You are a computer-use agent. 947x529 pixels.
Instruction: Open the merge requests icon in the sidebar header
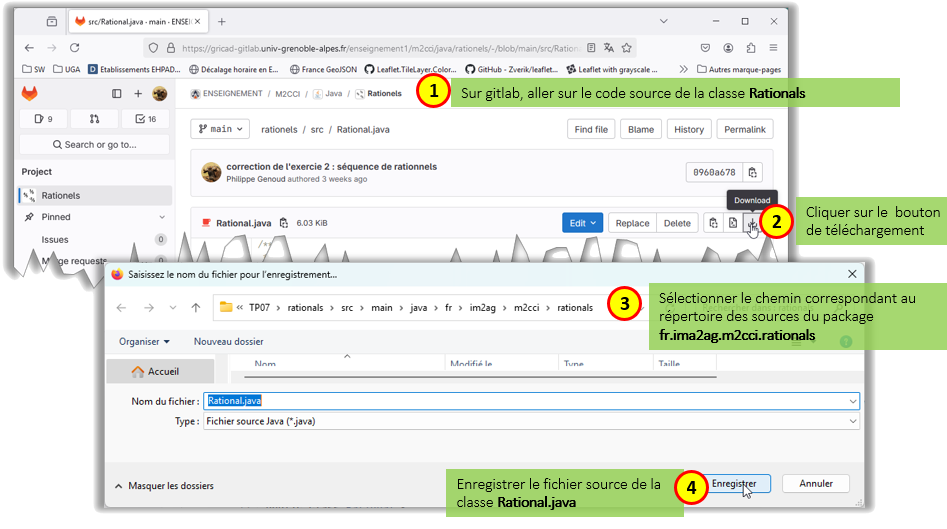pyautogui.click(x=94, y=119)
